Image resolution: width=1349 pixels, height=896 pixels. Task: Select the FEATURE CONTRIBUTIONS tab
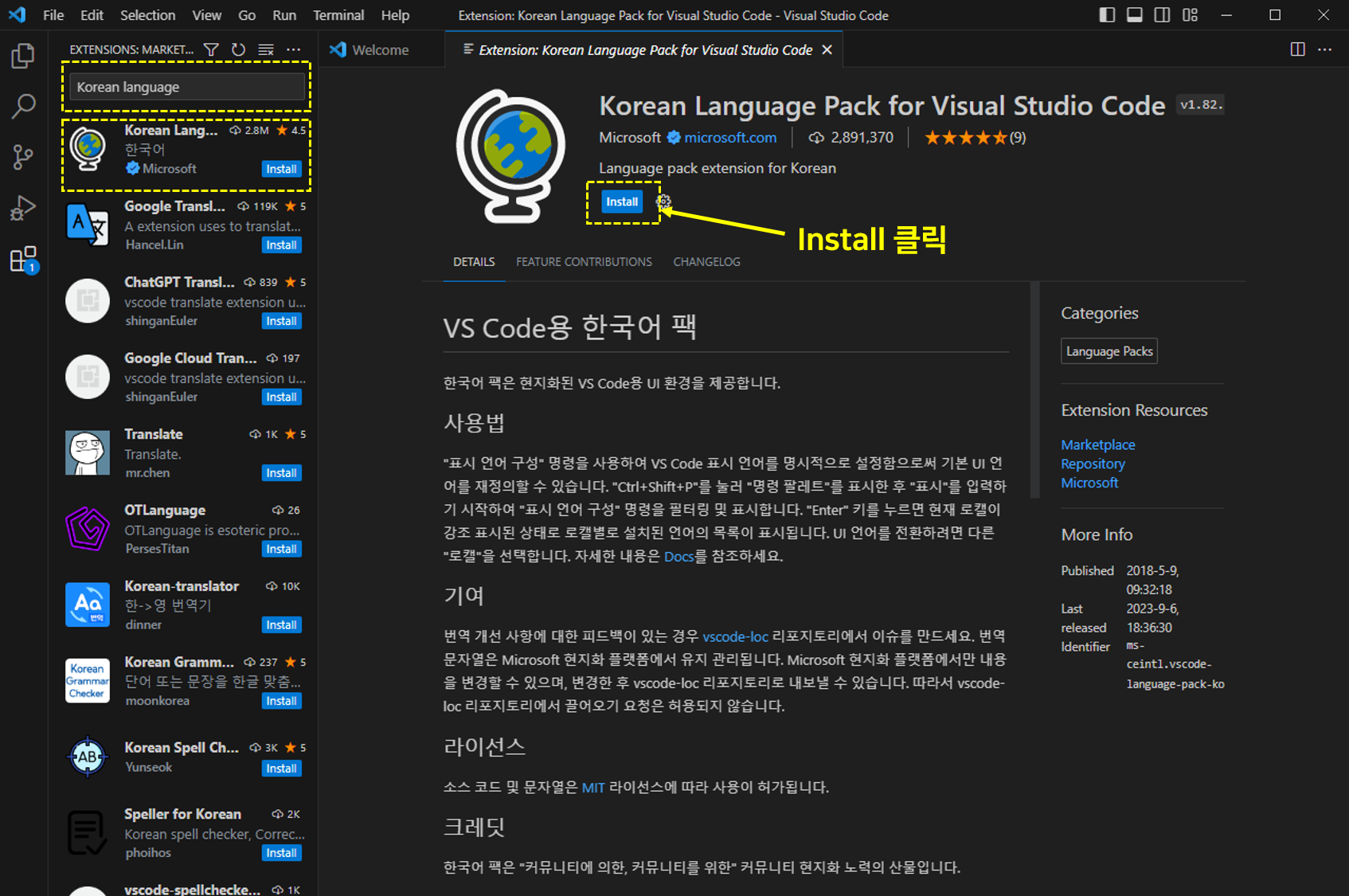tap(584, 262)
